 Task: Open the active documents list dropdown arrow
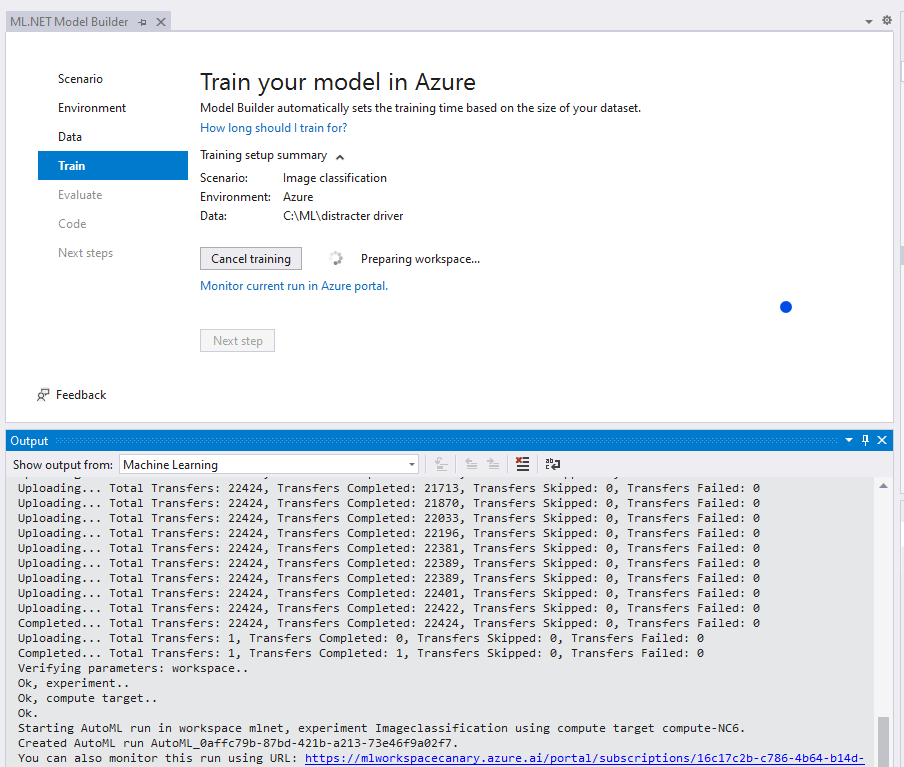click(x=868, y=21)
